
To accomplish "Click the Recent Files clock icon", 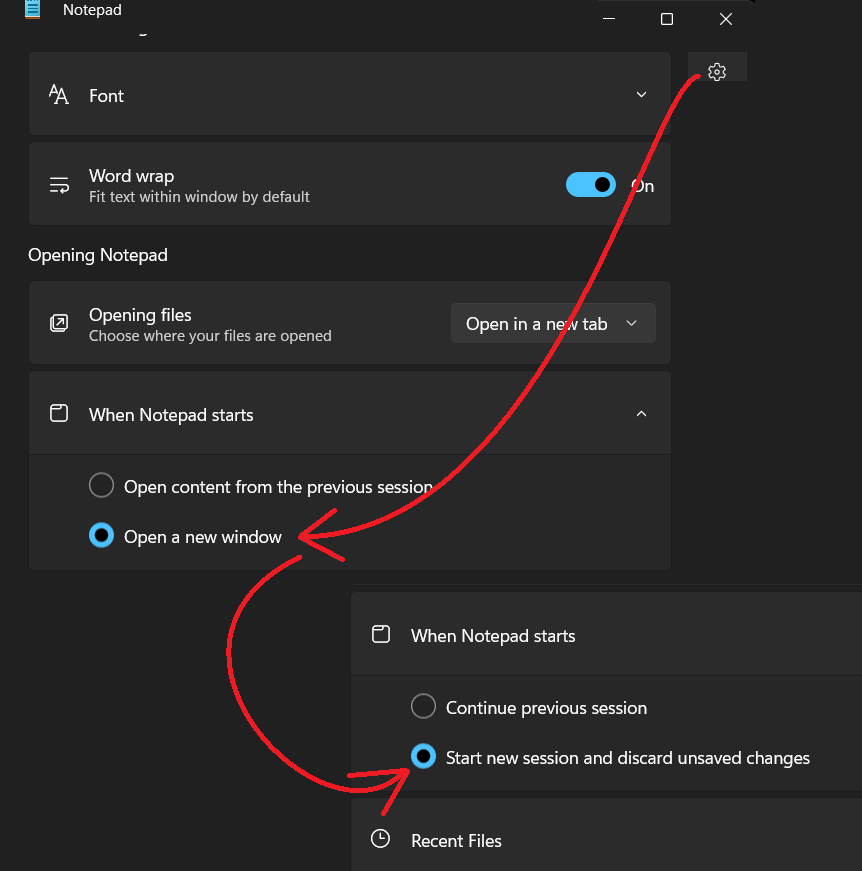I will pyautogui.click(x=380, y=839).
